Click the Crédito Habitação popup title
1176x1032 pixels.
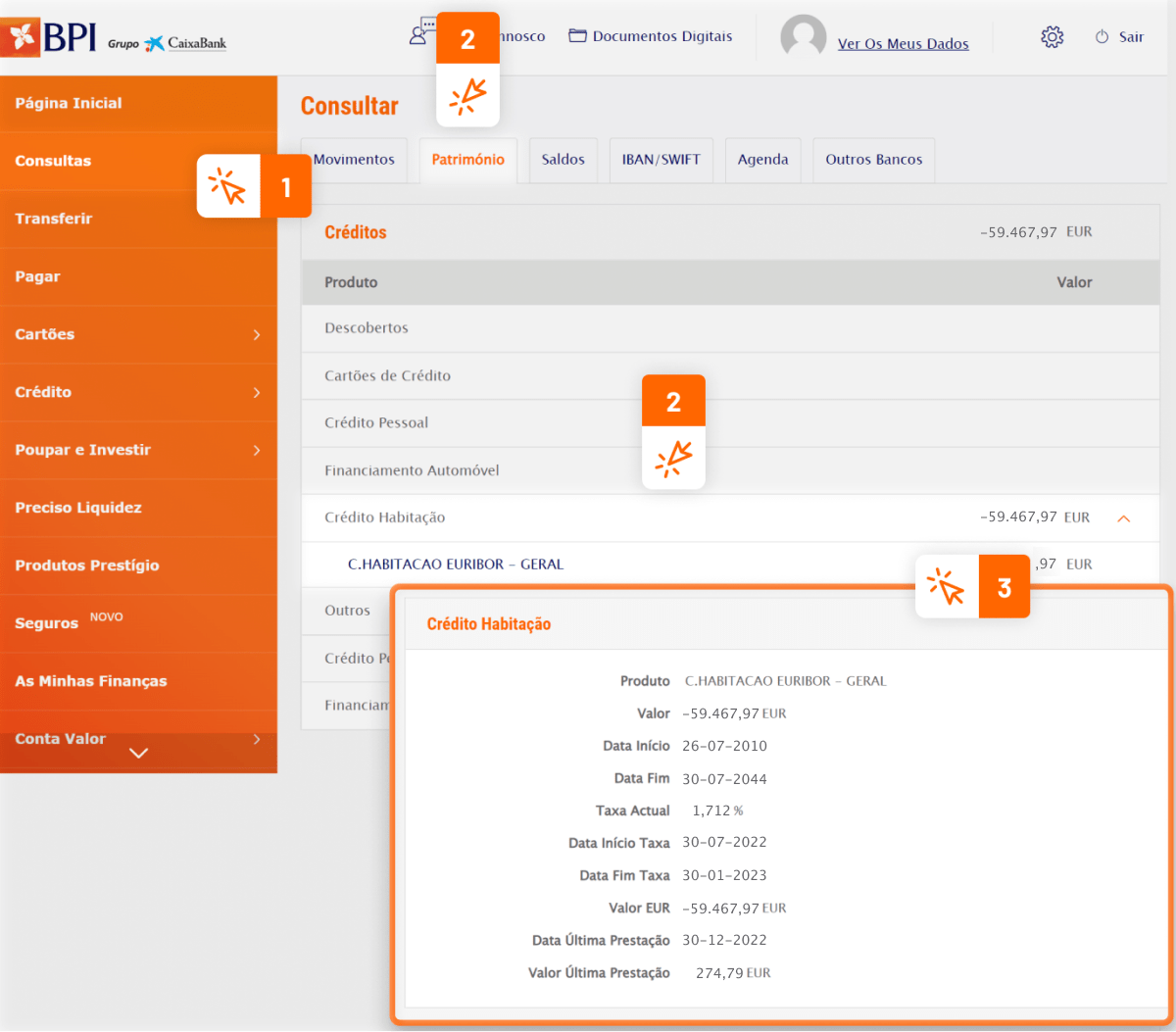pos(488,624)
